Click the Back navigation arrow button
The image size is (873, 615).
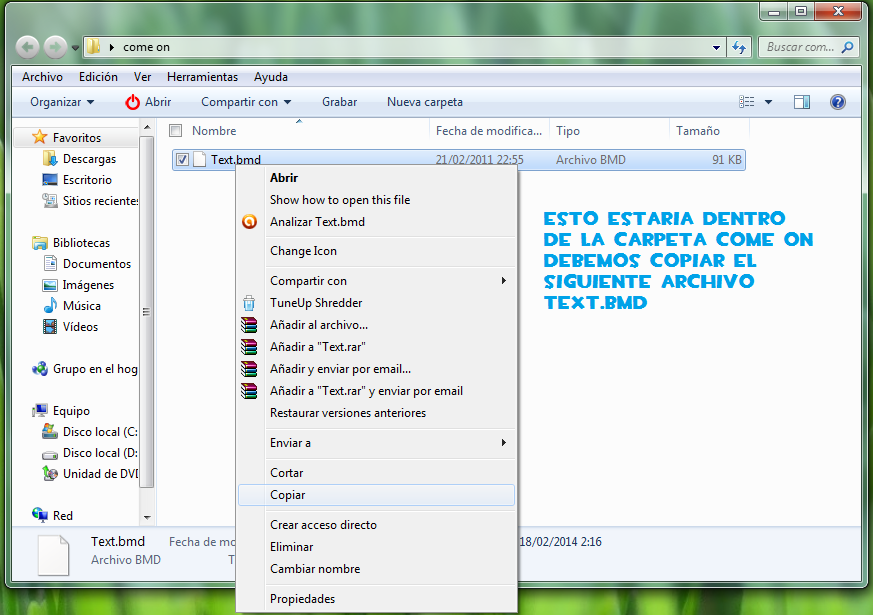point(29,47)
